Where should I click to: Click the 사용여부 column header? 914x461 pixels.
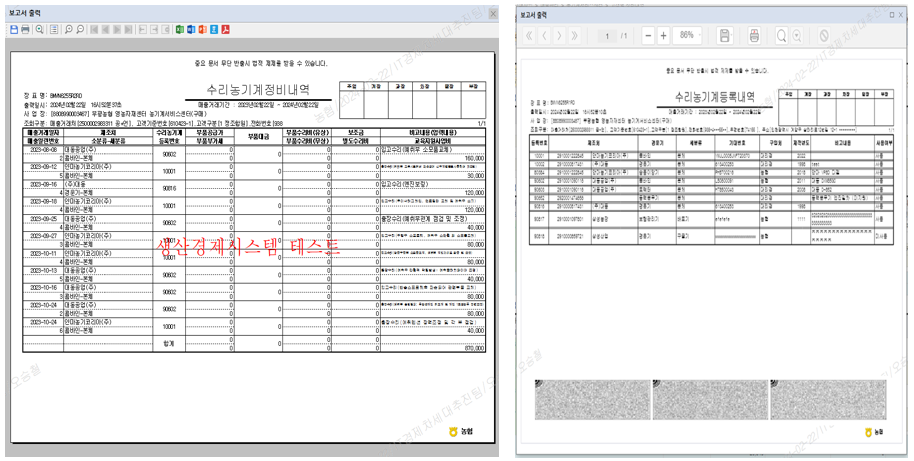(x=883, y=142)
